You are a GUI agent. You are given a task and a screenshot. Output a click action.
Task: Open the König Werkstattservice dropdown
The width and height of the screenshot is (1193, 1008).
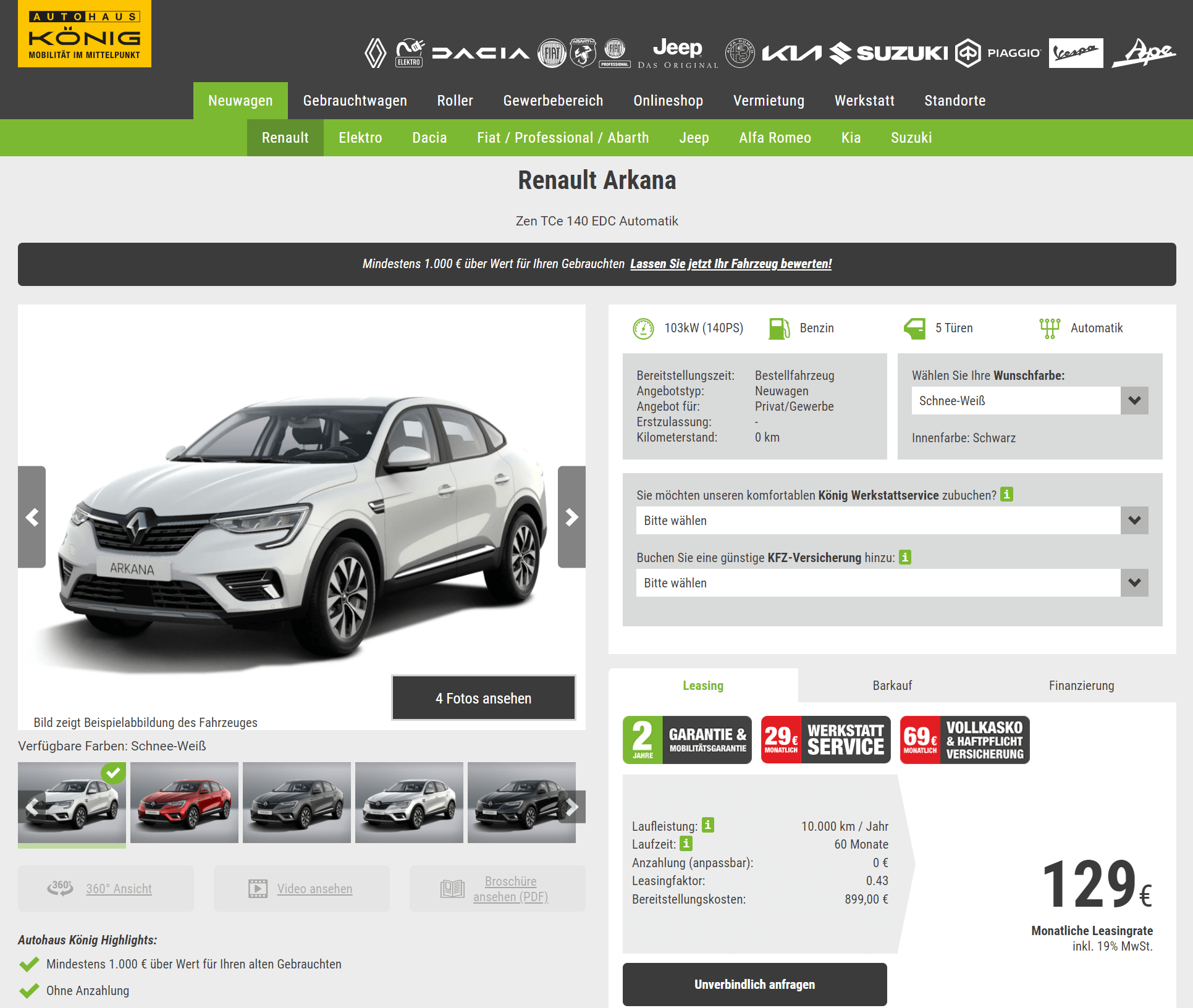[892, 521]
